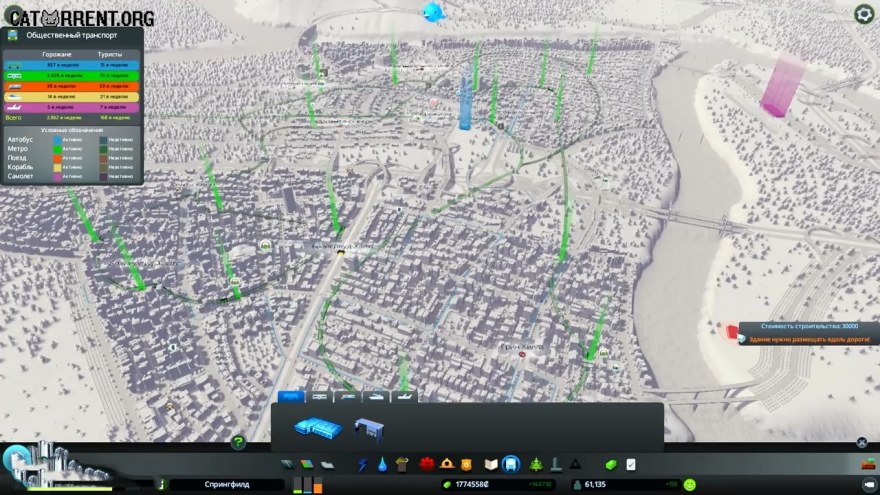Image resolution: width=880 pixels, height=495 pixels.
Task: Click the Горожане column header
Action: point(57,54)
